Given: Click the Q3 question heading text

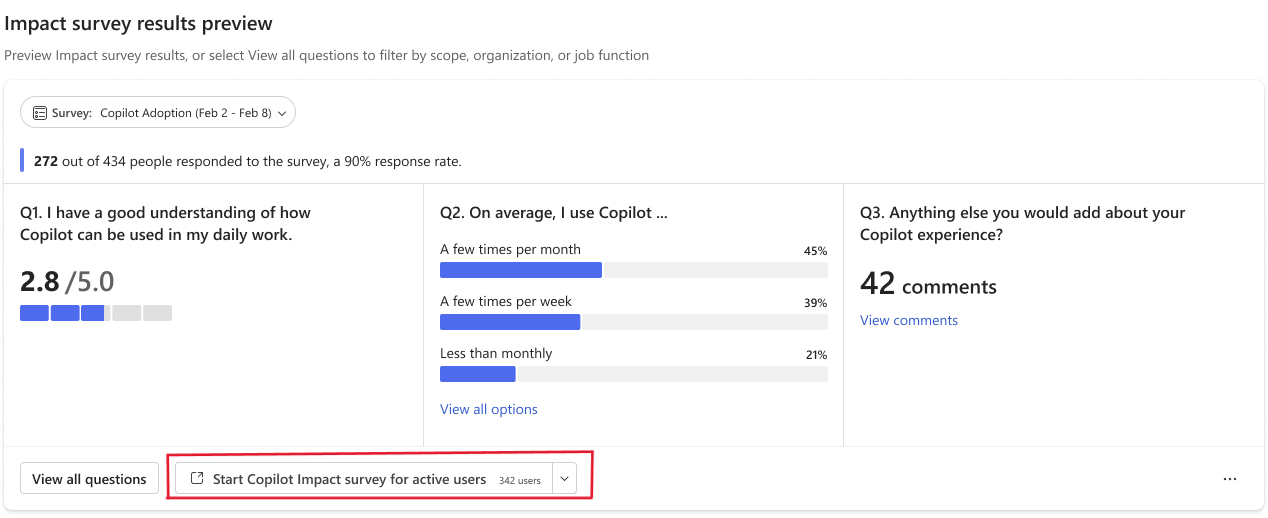Looking at the screenshot, I should click(x=1023, y=223).
